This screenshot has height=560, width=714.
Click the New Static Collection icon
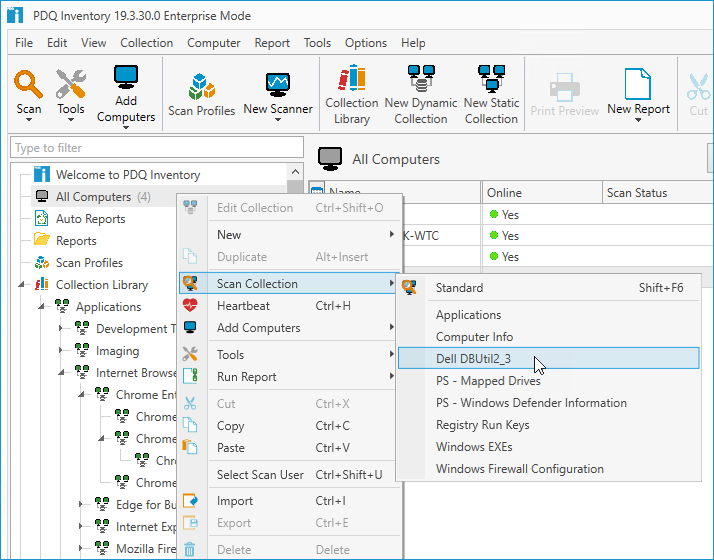click(x=491, y=78)
